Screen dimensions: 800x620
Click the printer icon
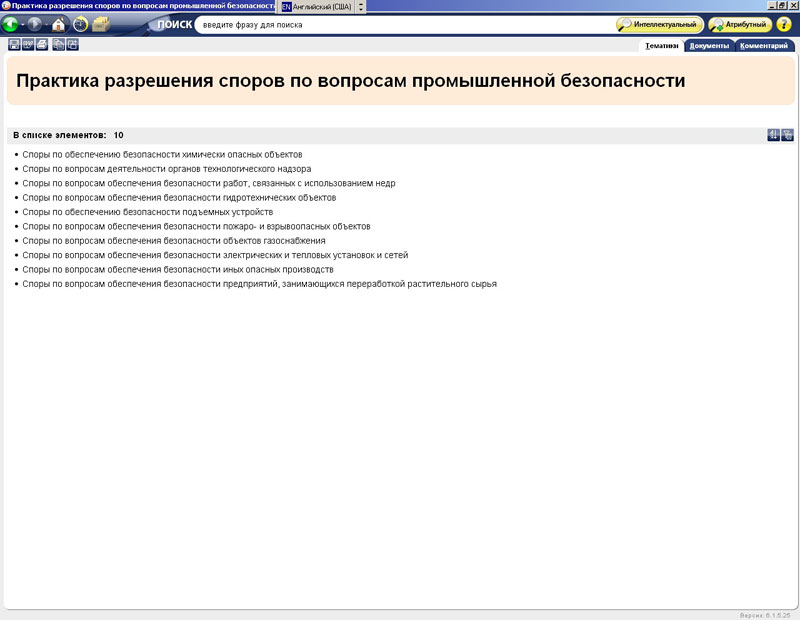tap(42, 45)
